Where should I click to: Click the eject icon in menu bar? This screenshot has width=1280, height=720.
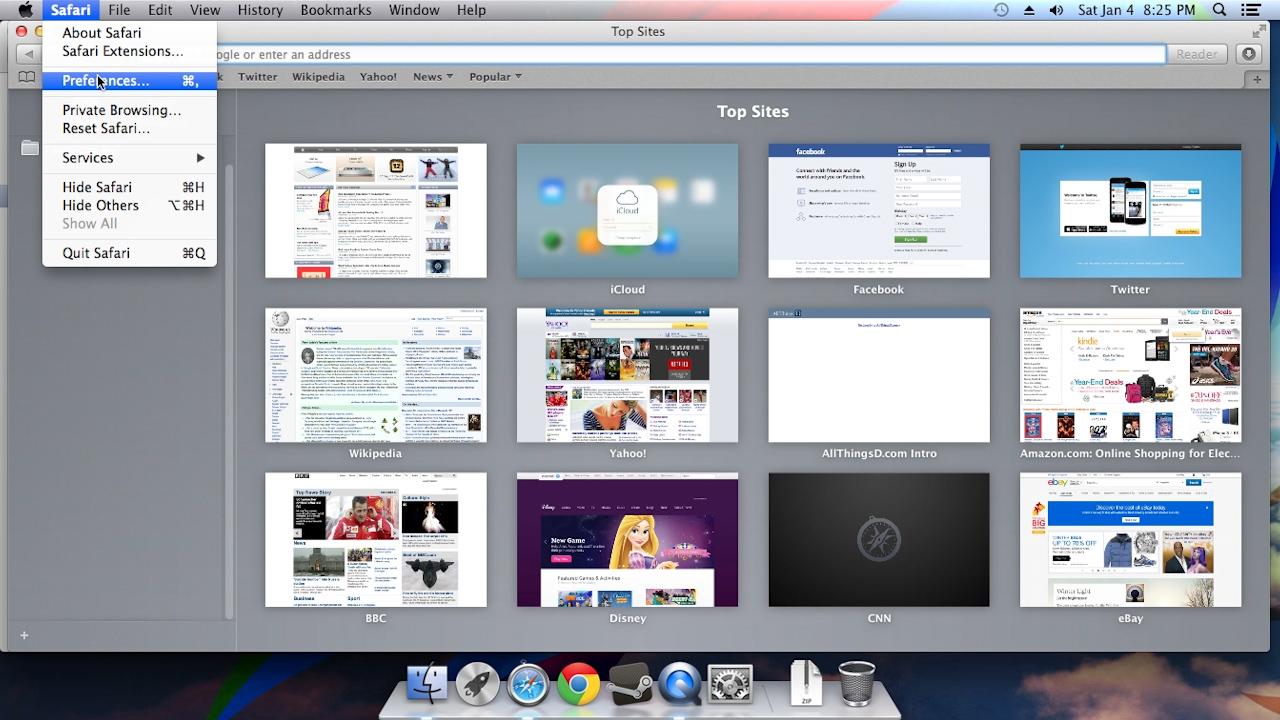(1029, 10)
